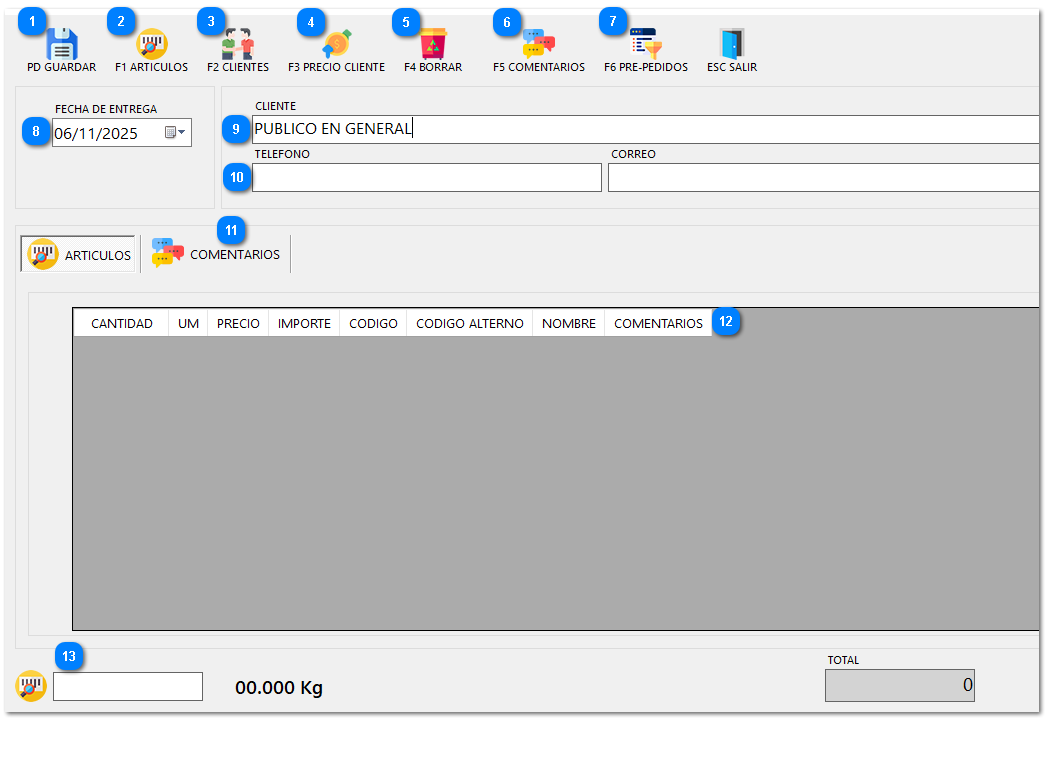Open the F2 Clientes icon

pyautogui.click(x=238, y=45)
